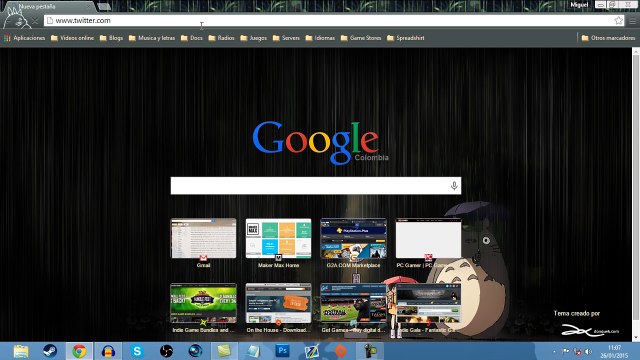
Task: Open the Maker Max Home thumbnail
Action: [278, 238]
